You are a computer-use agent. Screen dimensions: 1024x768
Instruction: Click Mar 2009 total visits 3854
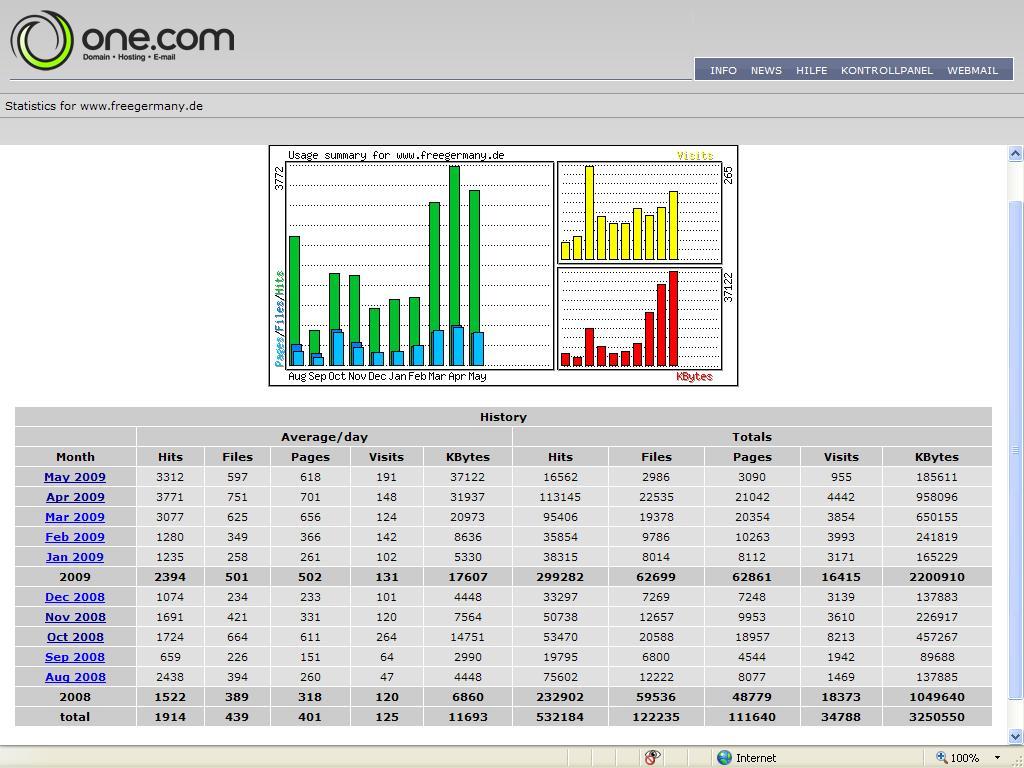coord(841,517)
